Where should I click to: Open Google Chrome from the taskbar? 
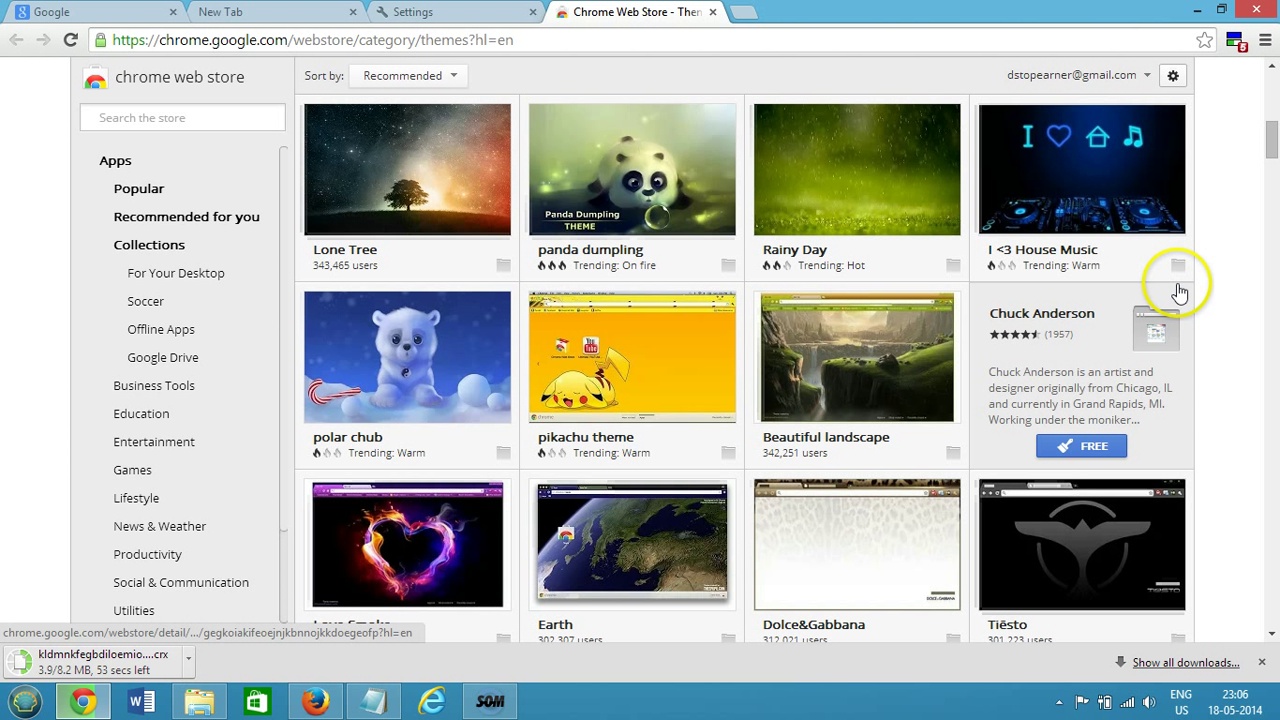point(83,701)
